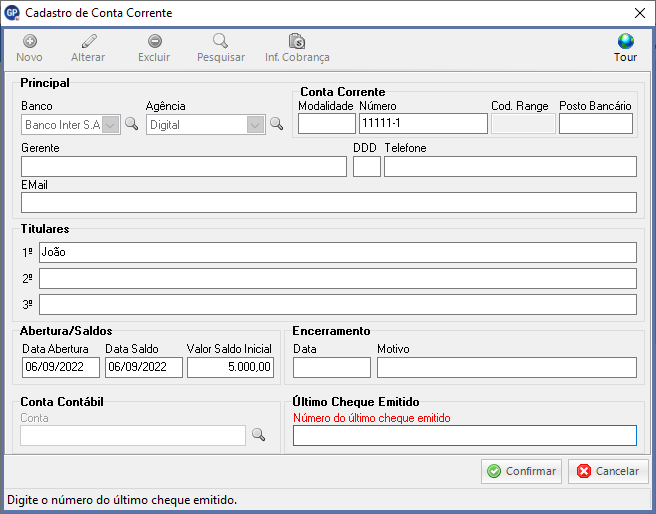Click the 'Encerramento' group heading
Image resolution: width=656 pixels, height=514 pixels.
[331, 331]
